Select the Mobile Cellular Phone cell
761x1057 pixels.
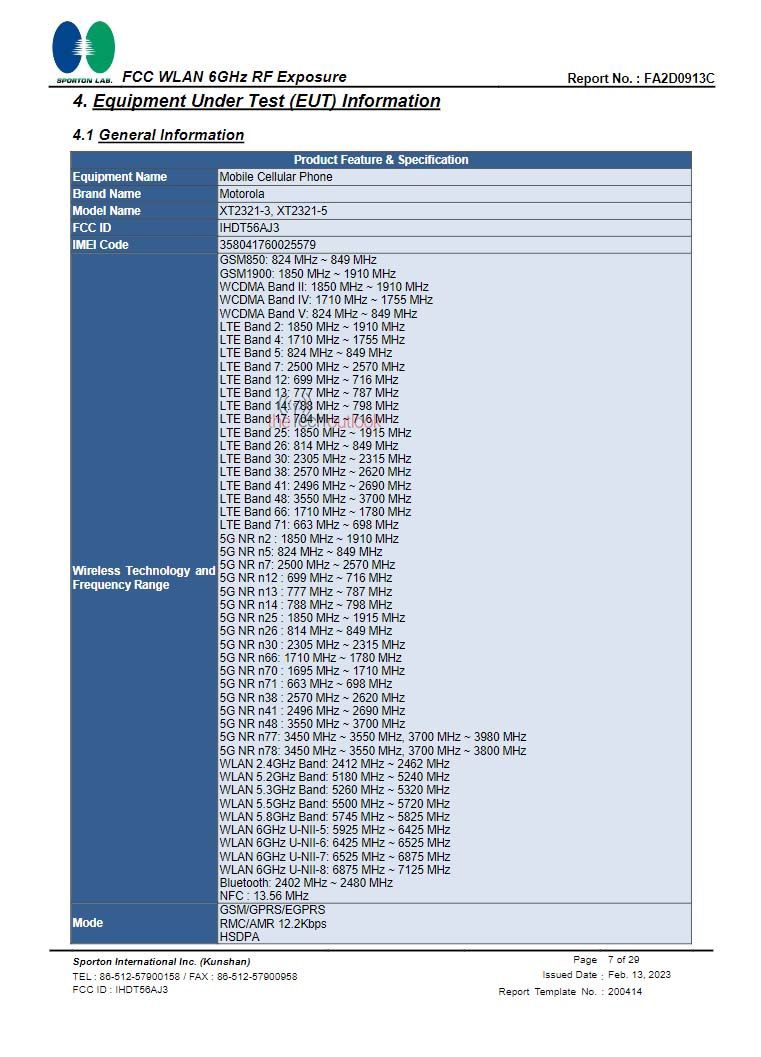coord(276,177)
